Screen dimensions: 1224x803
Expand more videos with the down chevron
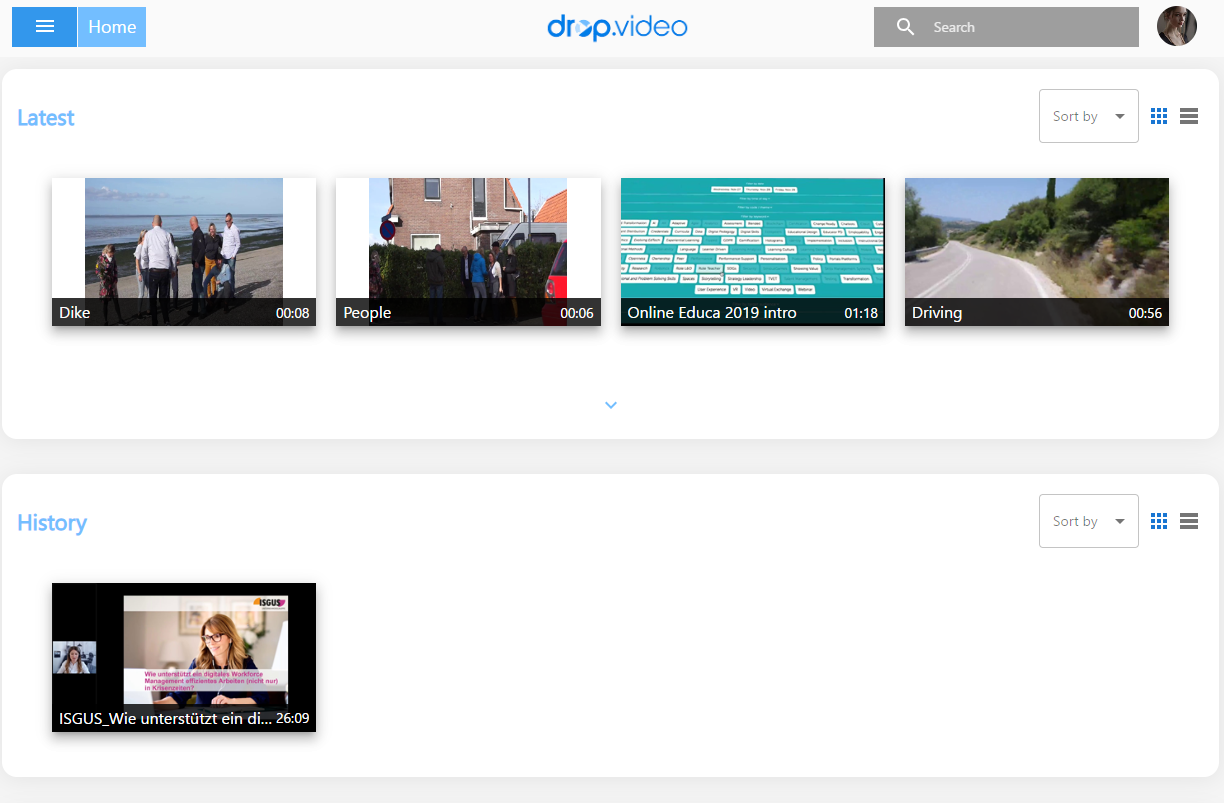tap(611, 405)
